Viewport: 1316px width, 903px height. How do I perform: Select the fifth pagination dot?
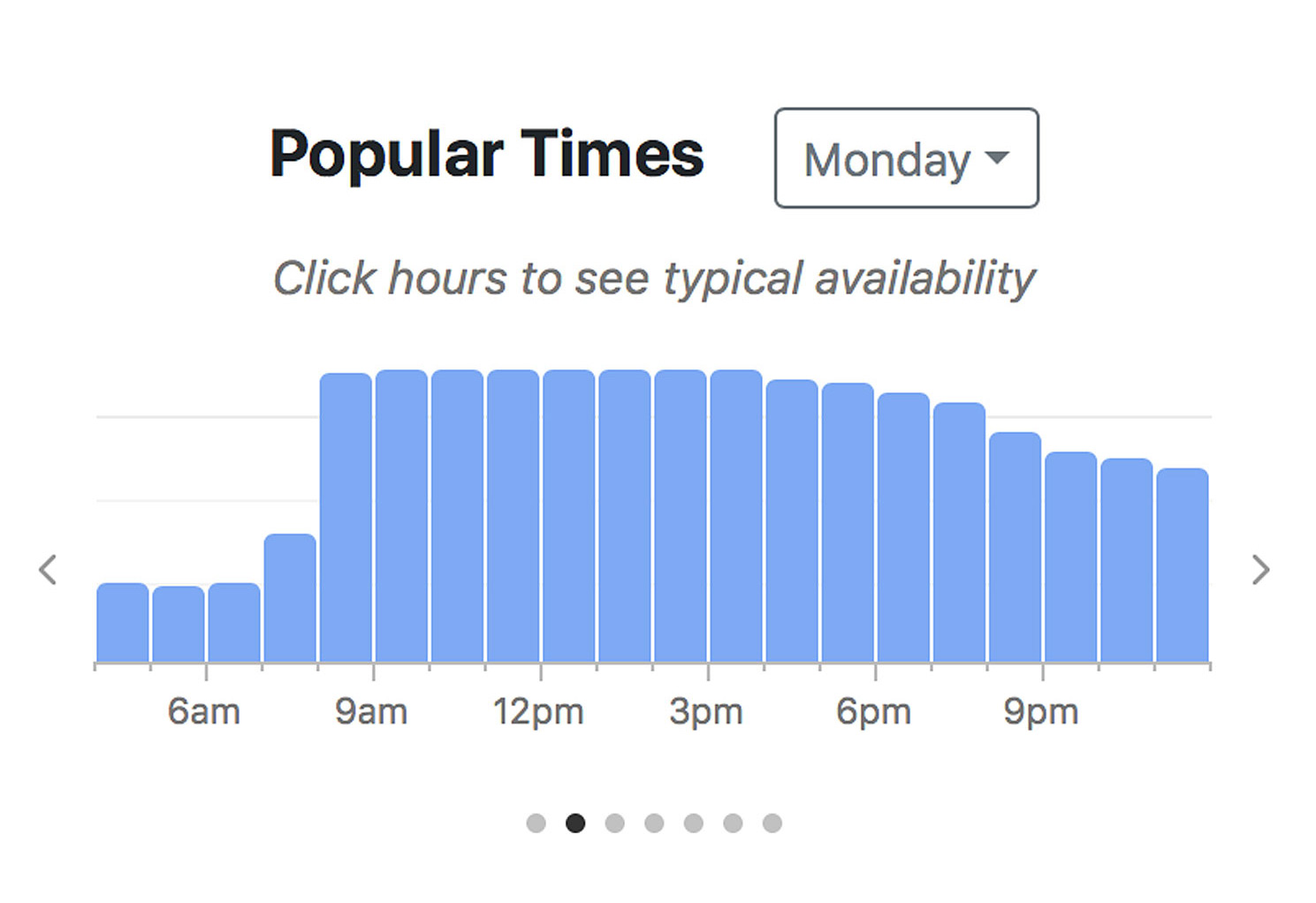tap(694, 823)
